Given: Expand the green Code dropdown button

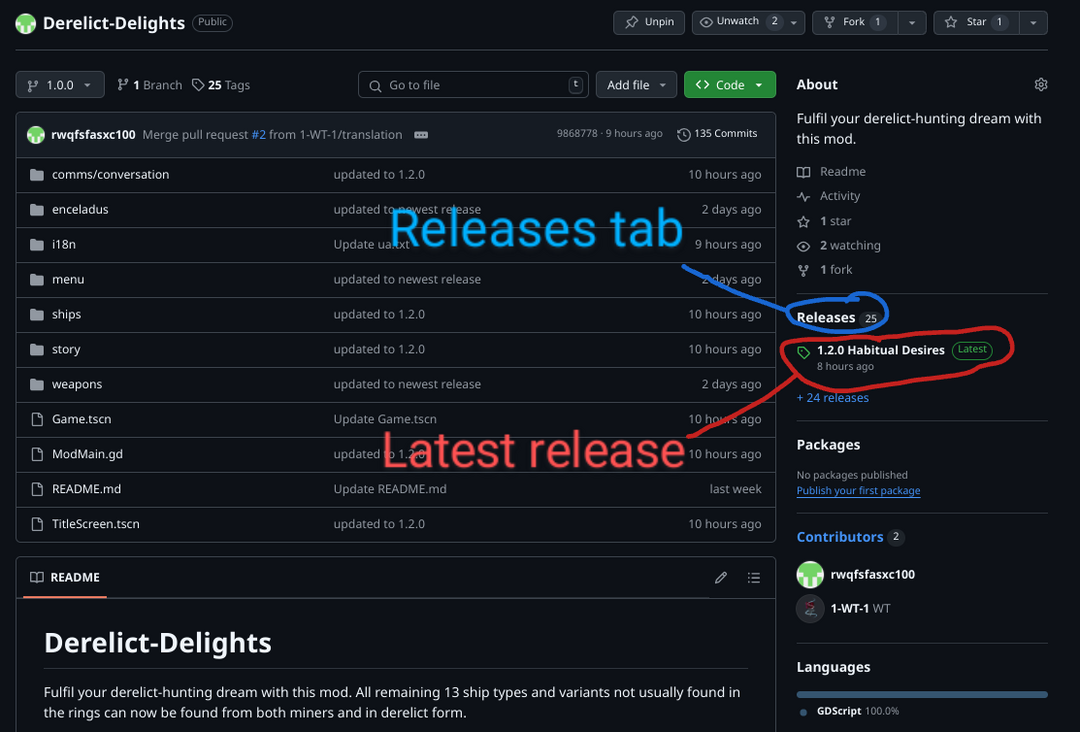Looking at the screenshot, I should [730, 85].
